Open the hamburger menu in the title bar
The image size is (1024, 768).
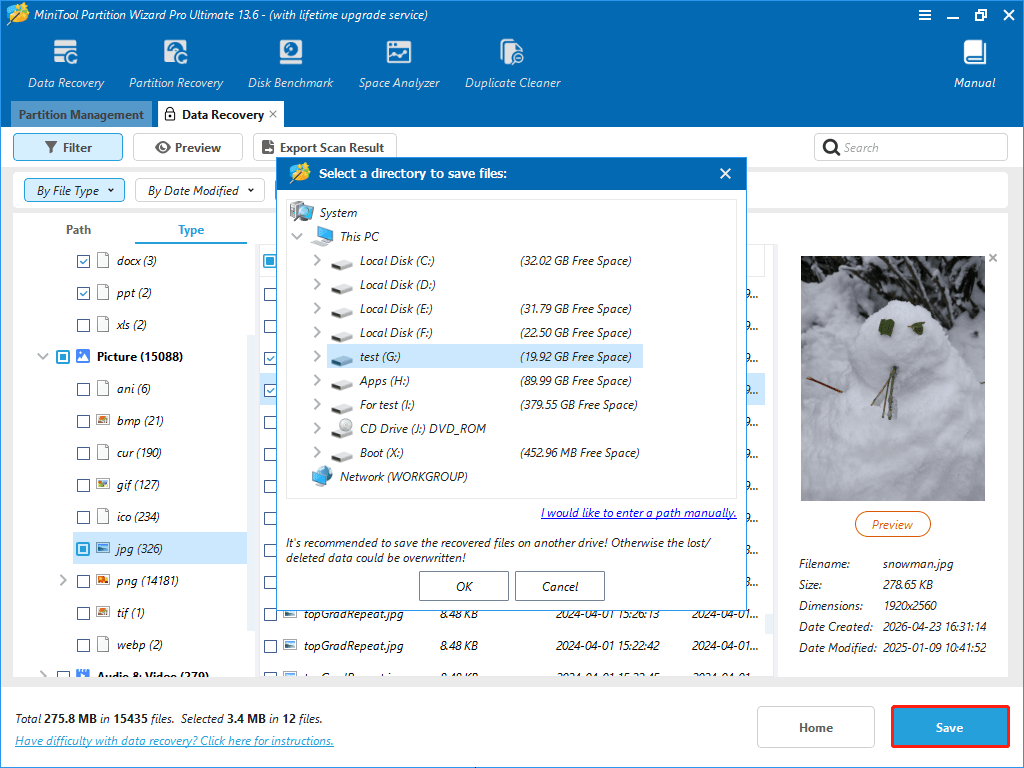pyautogui.click(x=925, y=15)
